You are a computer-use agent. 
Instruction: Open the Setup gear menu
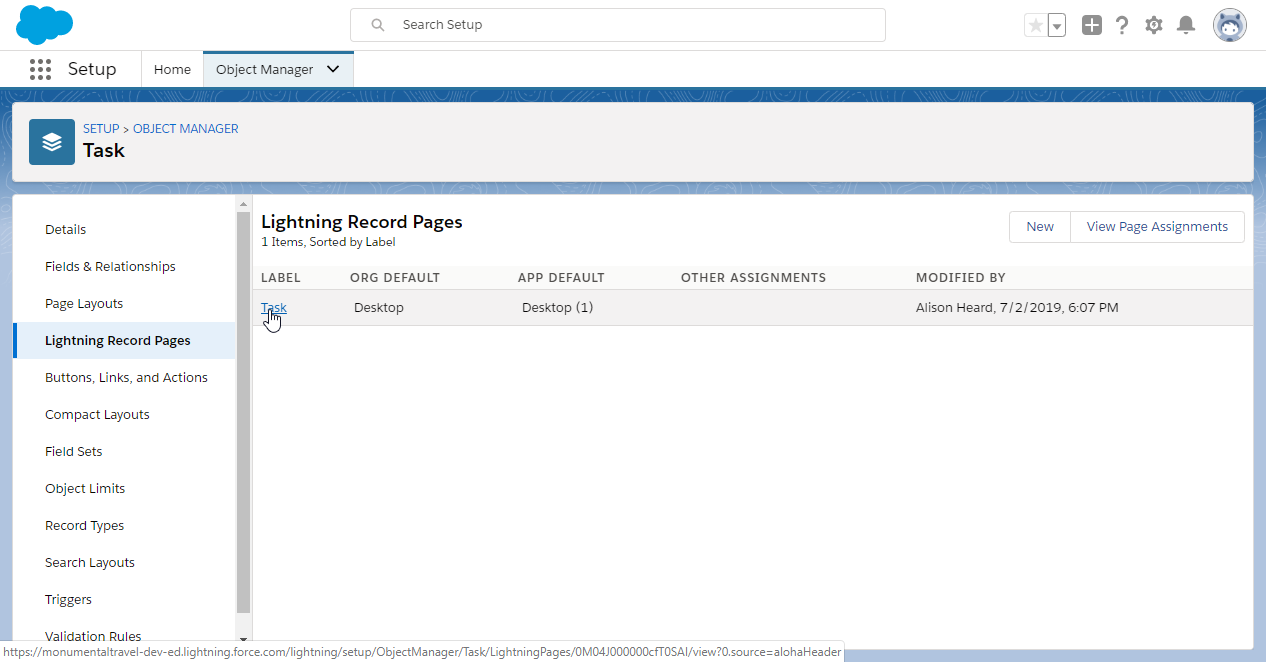pos(1154,25)
